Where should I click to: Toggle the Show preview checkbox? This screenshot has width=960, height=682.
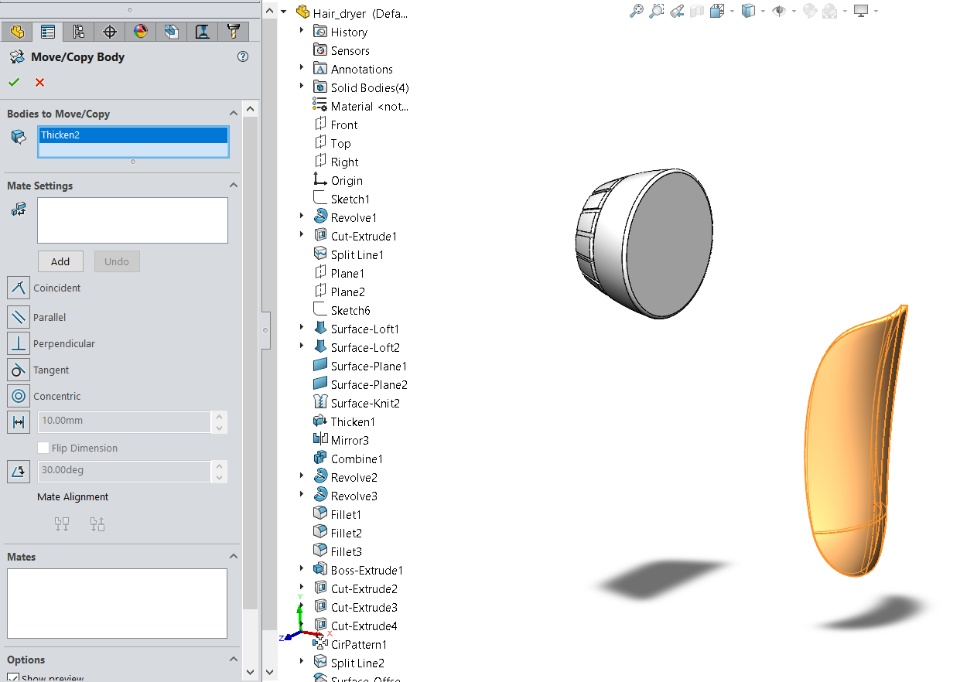point(13,678)
